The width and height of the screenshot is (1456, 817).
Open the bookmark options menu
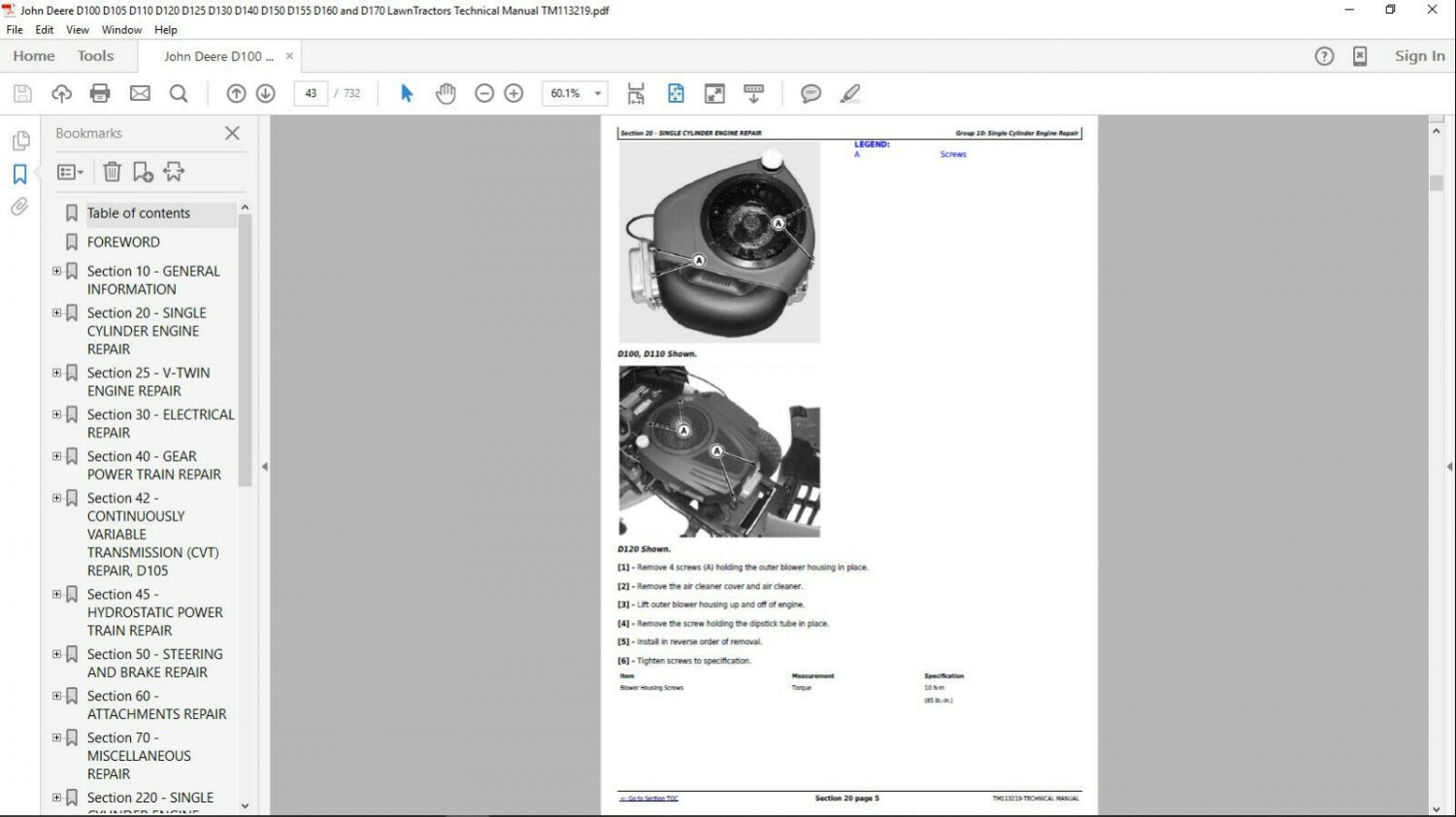[69, 172]
